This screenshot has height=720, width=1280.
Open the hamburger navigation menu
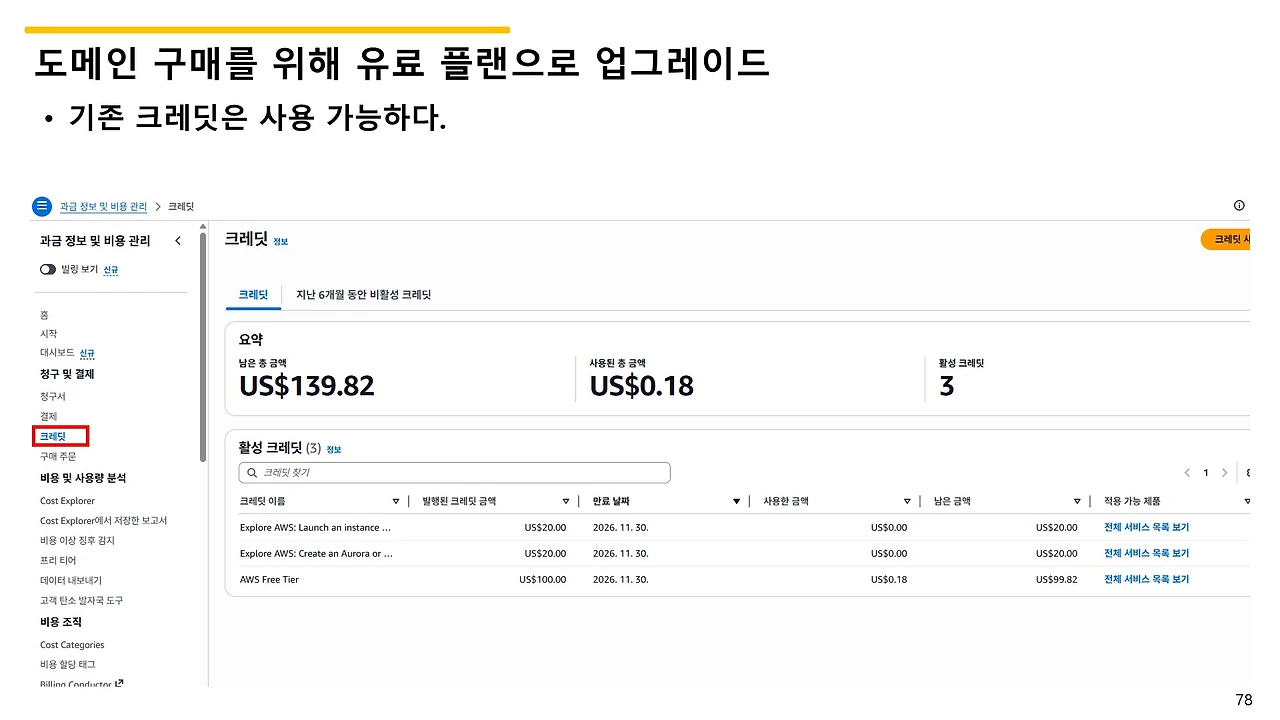click(x=41, y=206)
